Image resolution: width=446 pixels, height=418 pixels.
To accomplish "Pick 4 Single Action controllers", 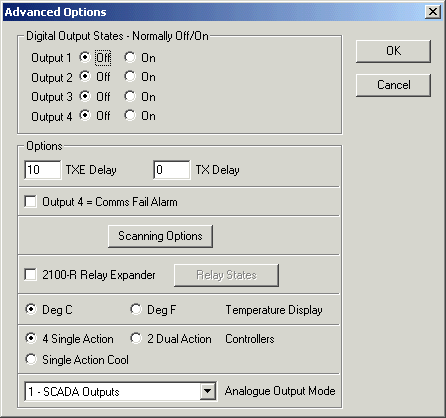I will coord(31,338).
